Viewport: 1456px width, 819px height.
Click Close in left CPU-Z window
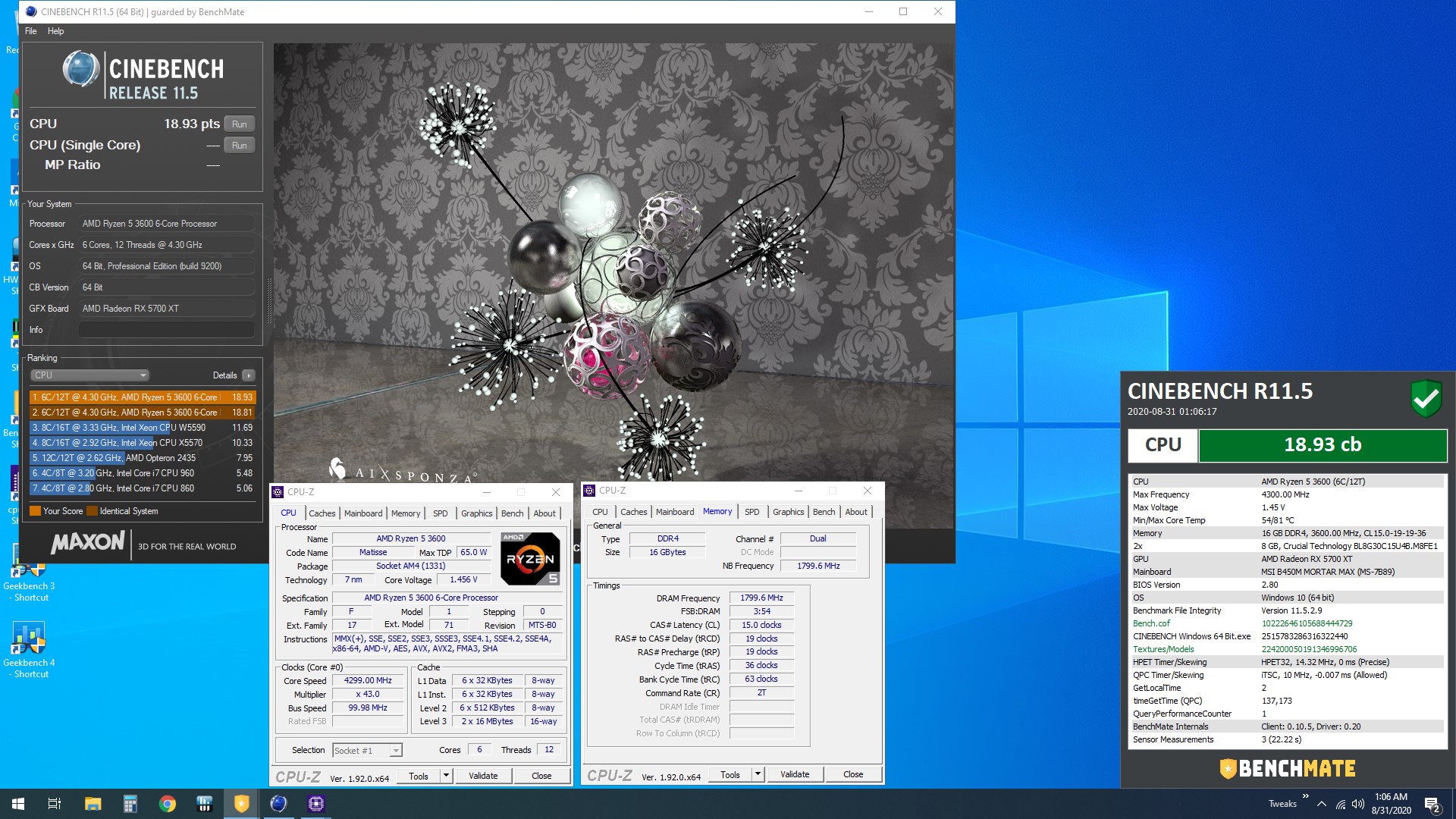tap(541, 776)
